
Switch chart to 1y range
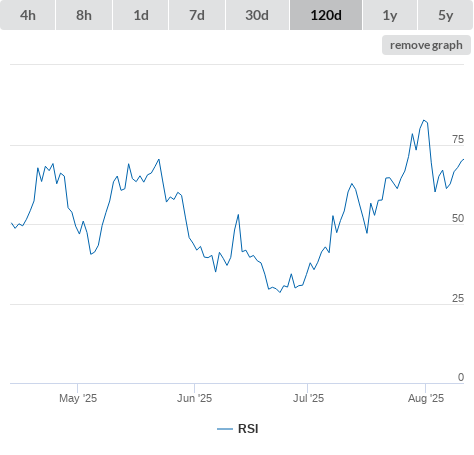tap(390, 15)
